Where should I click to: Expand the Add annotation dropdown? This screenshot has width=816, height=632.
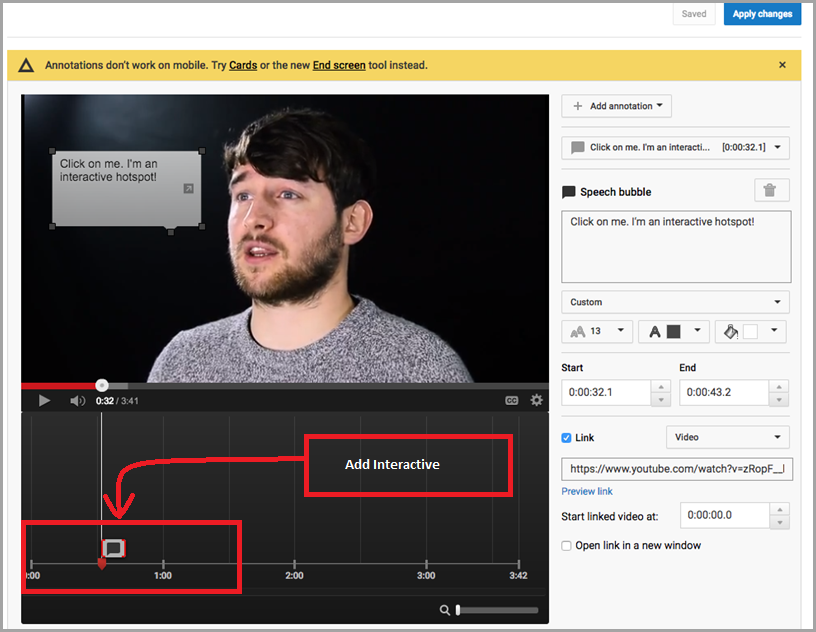[616, 106]
